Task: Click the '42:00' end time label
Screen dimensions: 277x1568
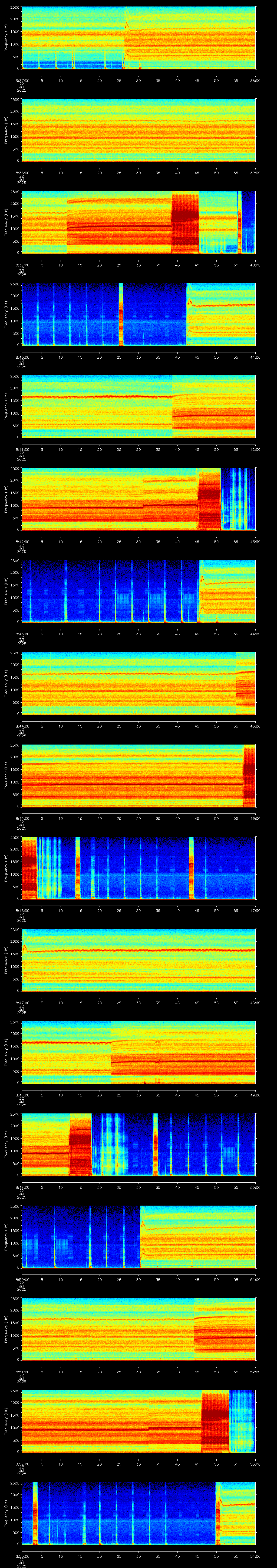Action: (x=255, y=449)
